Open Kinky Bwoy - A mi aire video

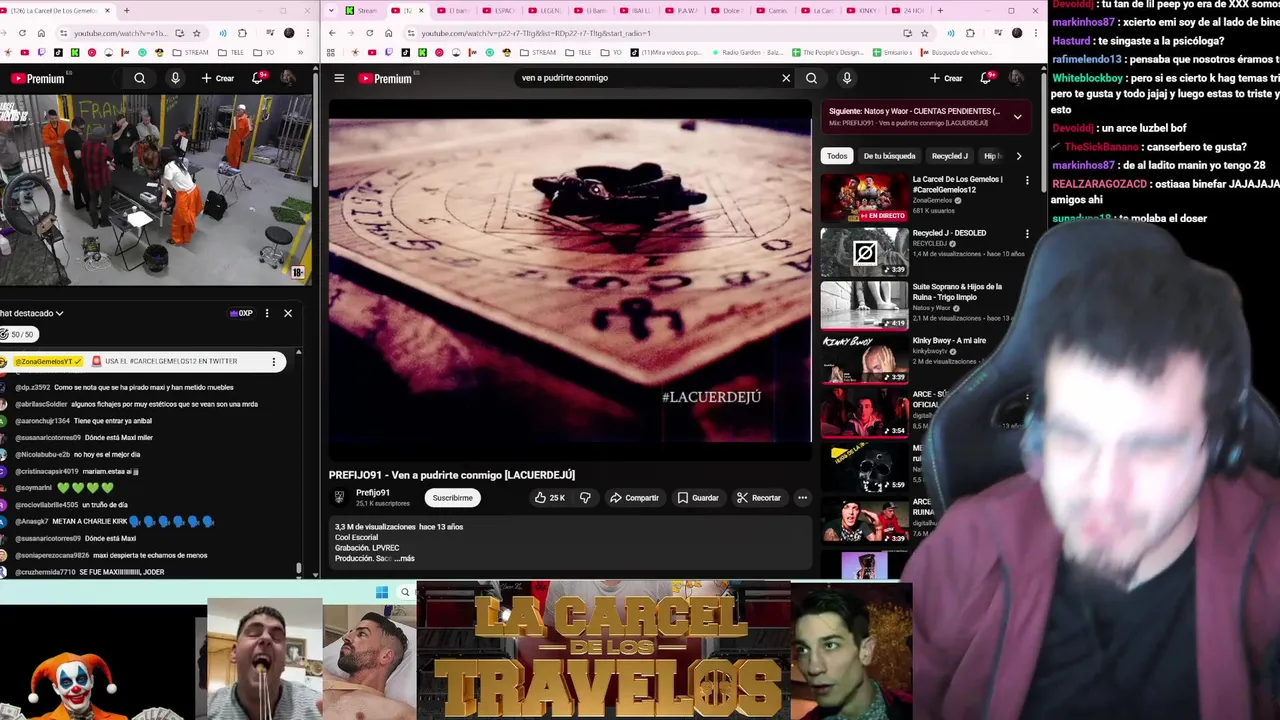(x=864, y=359)
